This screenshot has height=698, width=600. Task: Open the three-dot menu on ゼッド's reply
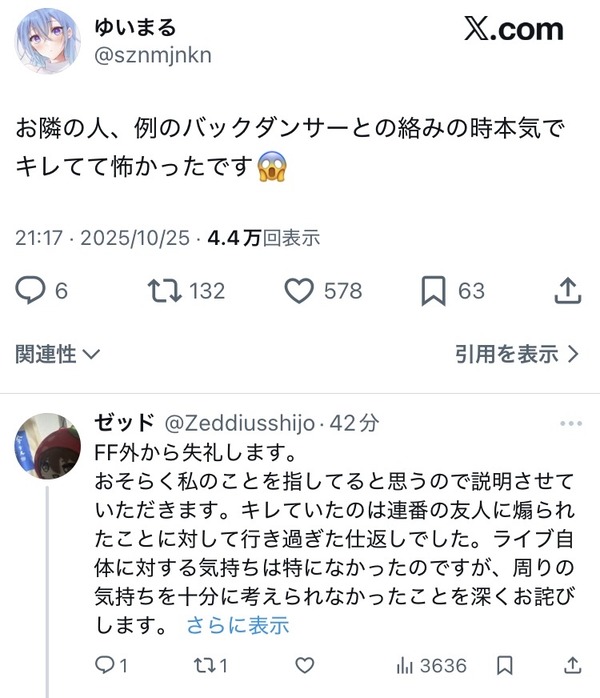point(571,423)
